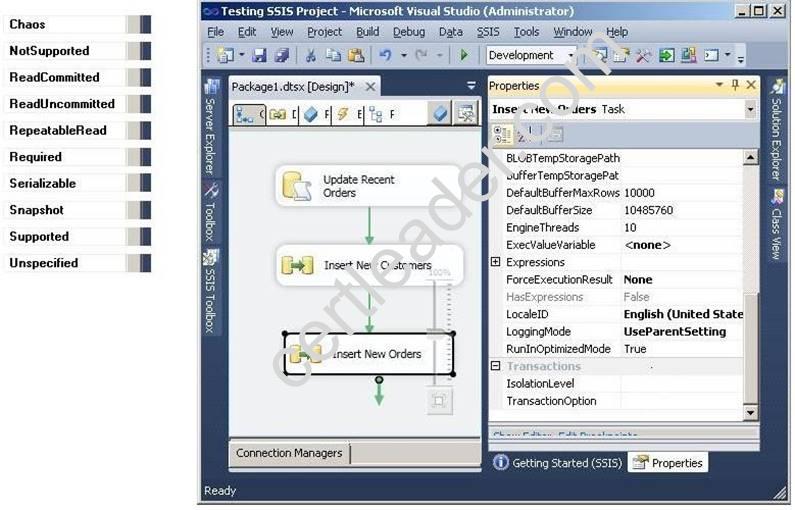Close the Package1.dtsx design tab
Screen dimensions: 795x510
[371, 87]
